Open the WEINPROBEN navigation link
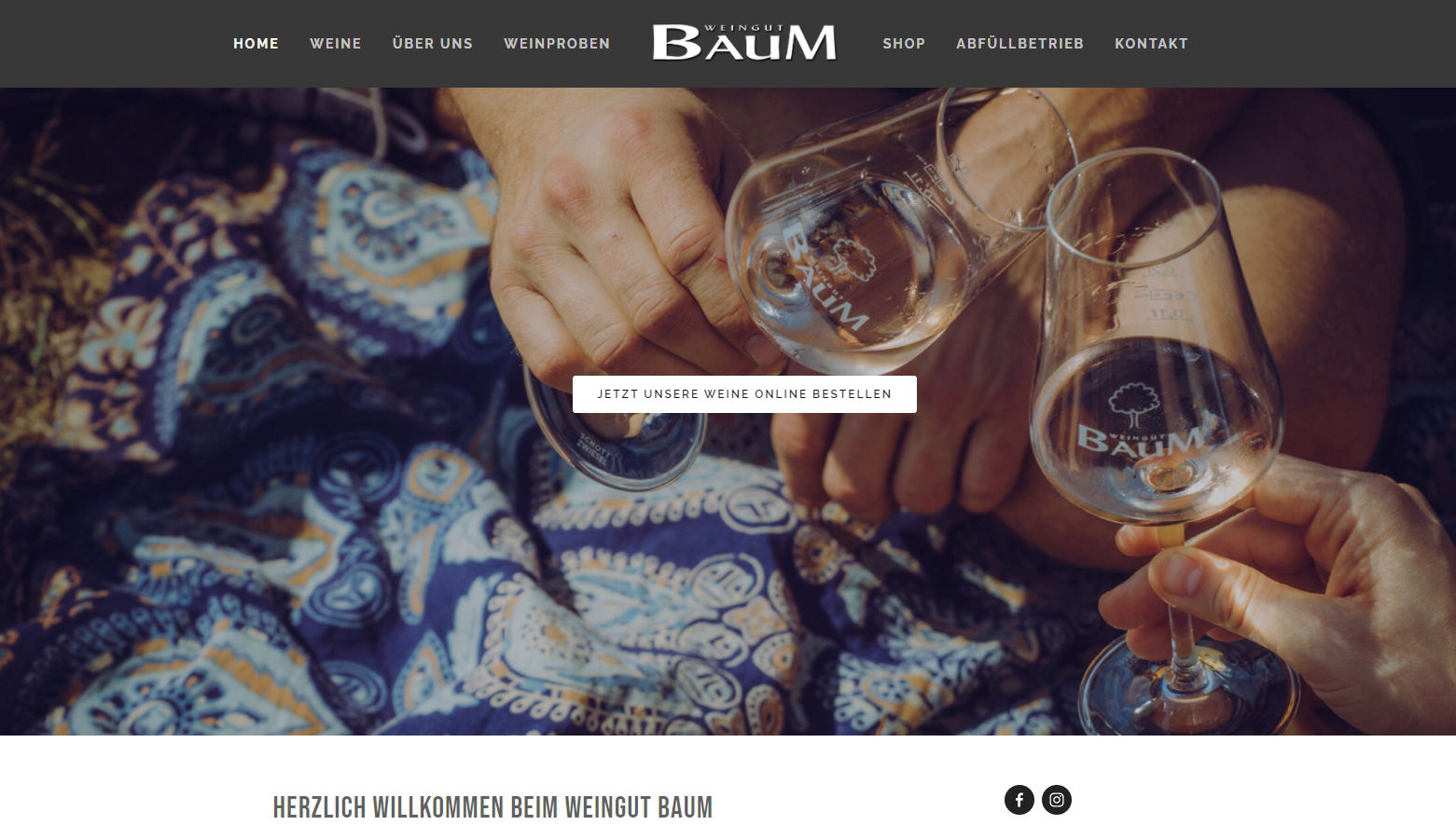Screen dimensions: 1456x839 point(557,44)
